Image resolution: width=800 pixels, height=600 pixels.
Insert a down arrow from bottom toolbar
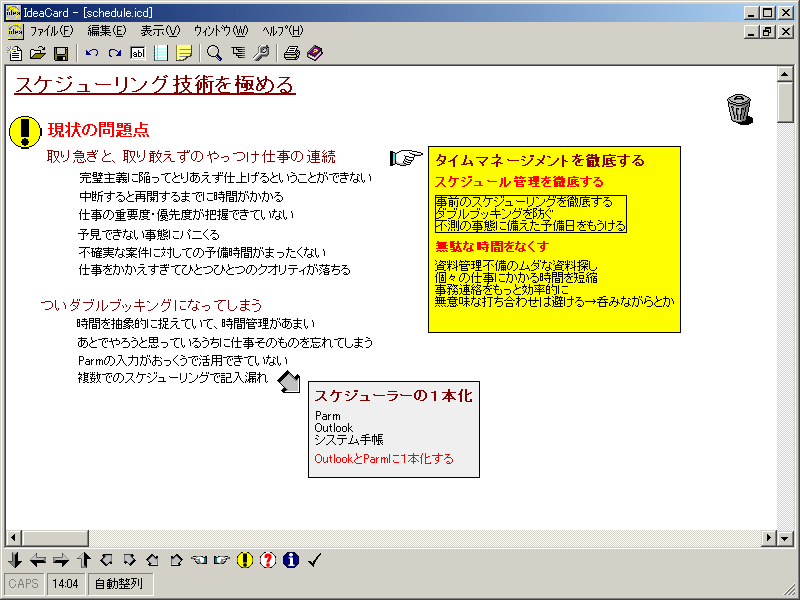(15, 560)
